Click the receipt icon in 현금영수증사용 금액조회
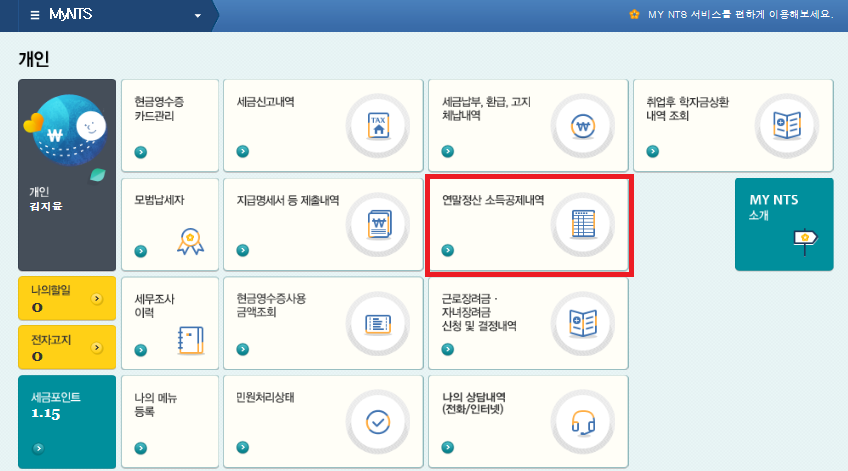This screenshot has width=848, height=471. [x=379, y=323]
